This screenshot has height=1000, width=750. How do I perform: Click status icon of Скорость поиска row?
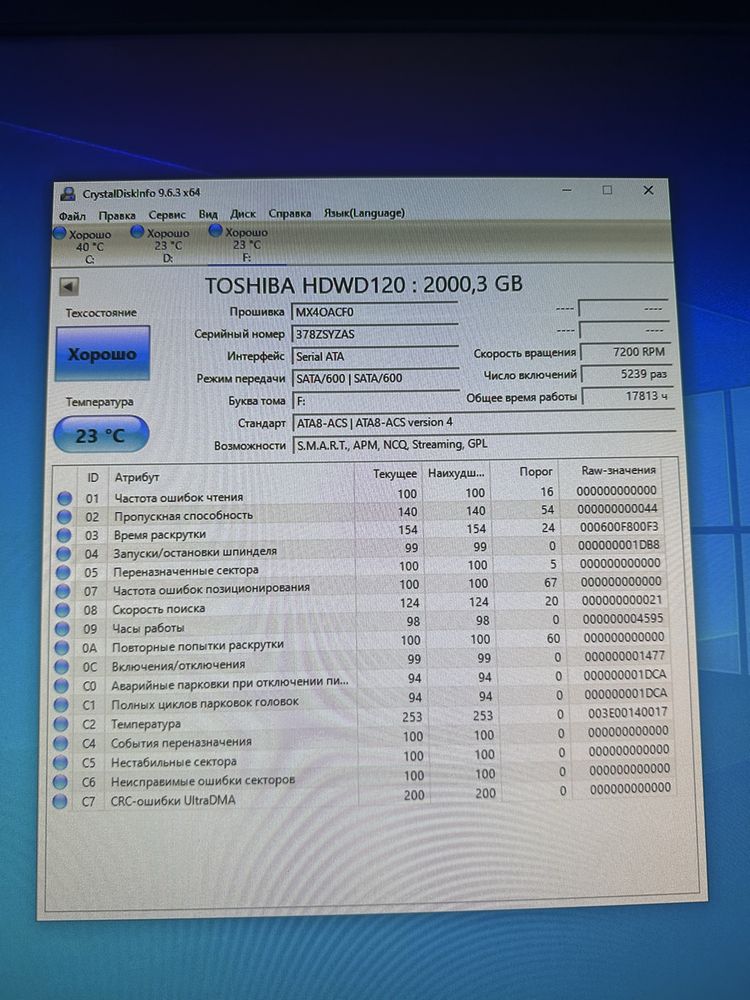(x=62, y=610)
